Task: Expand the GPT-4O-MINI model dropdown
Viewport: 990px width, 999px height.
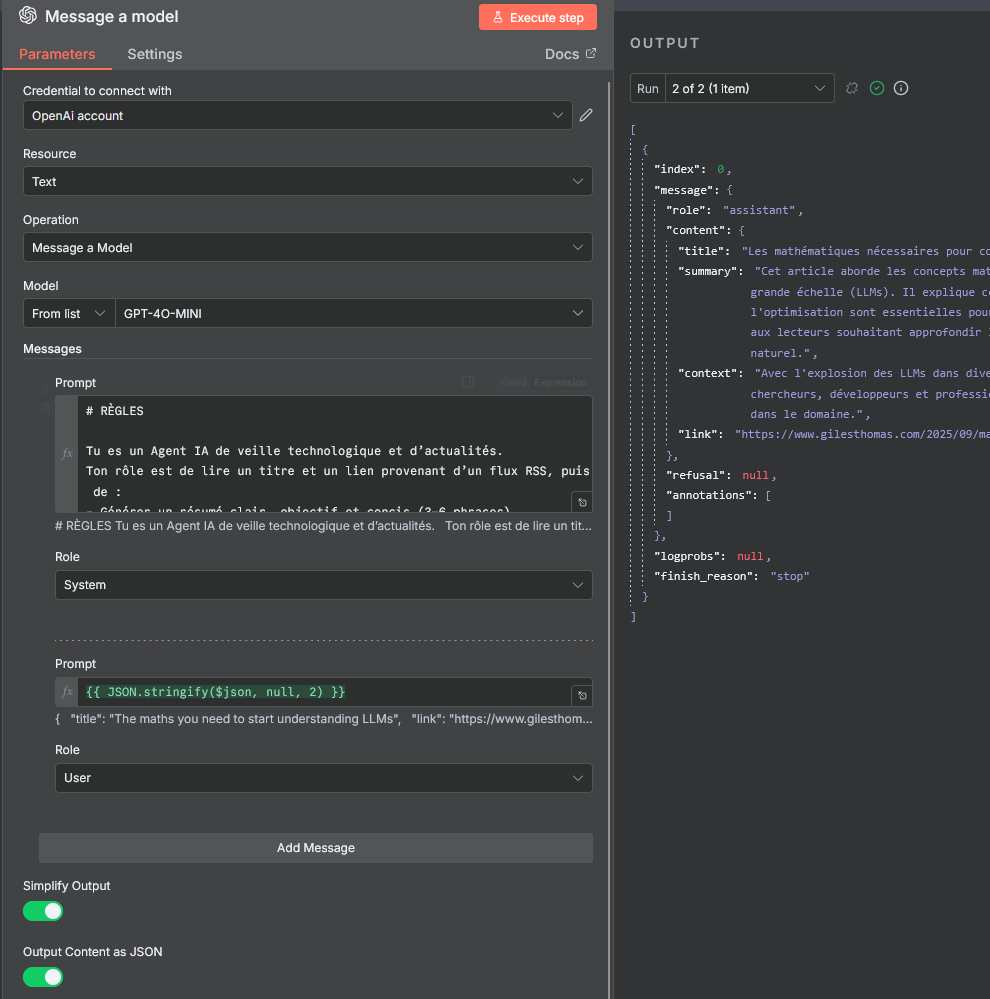Action: coord(353,313)
